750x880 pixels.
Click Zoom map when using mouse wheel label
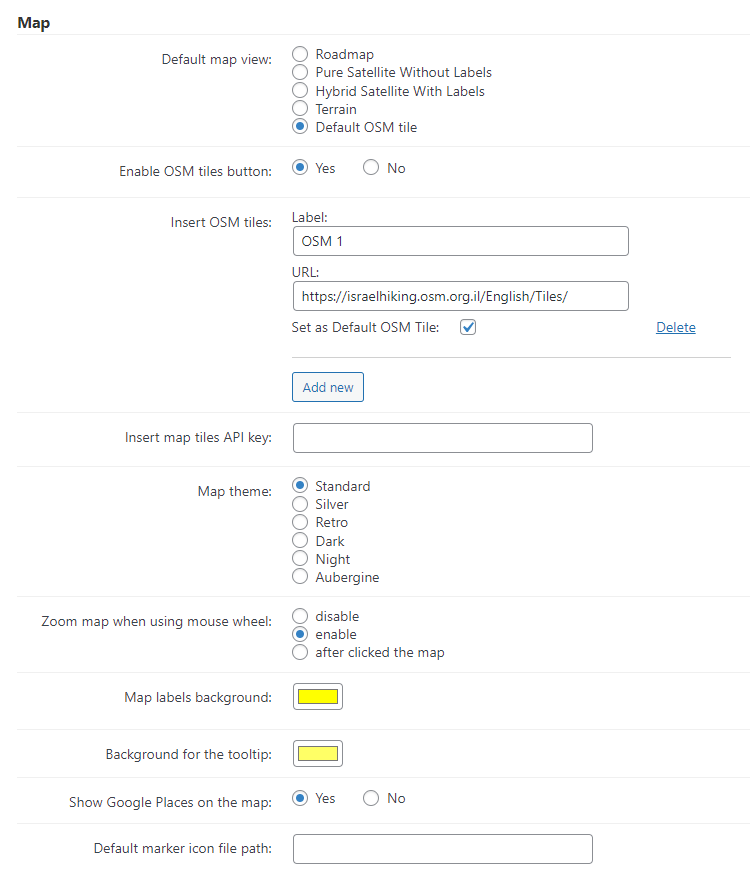[157, 622]
